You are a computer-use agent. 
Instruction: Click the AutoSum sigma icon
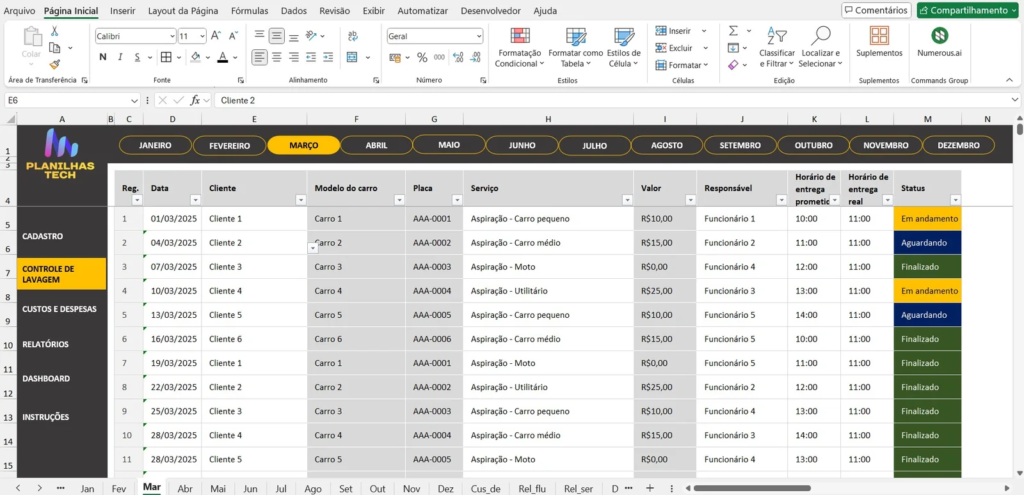tap(733, 31)
